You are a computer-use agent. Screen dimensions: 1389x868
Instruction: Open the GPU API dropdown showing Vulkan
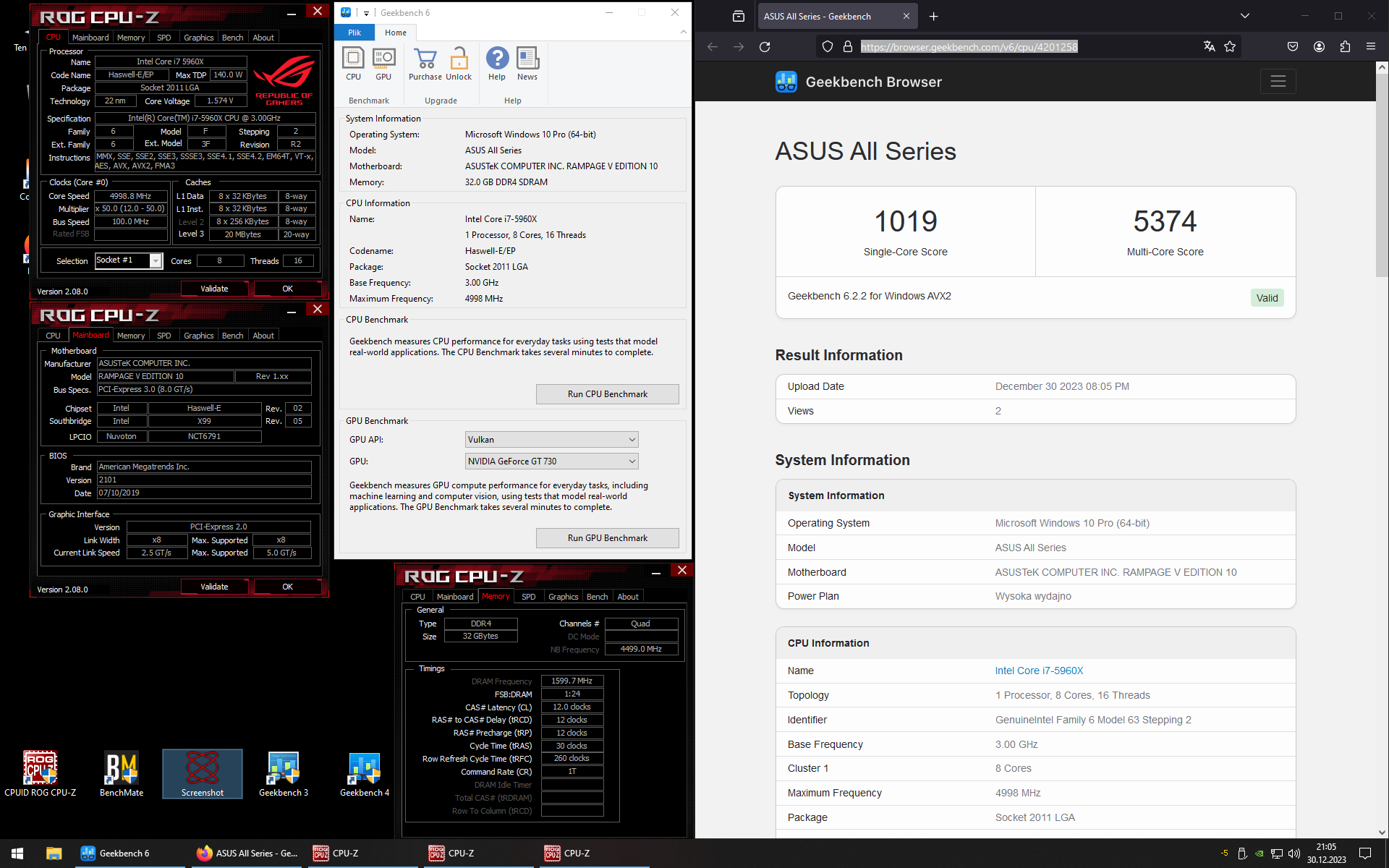click(x=551, y=440)
